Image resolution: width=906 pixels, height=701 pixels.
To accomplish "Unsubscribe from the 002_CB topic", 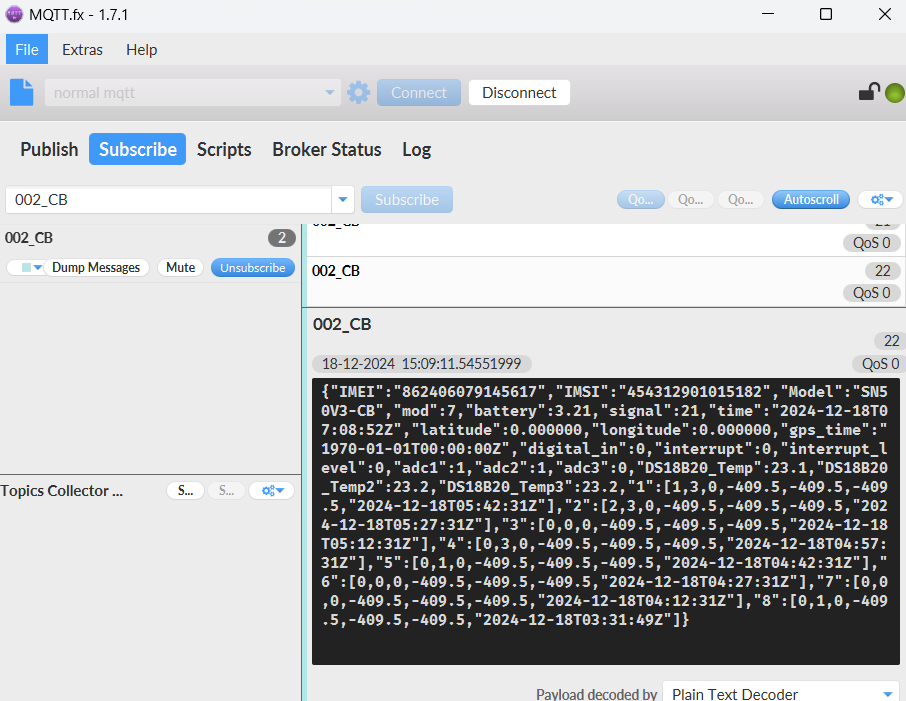I will pyautogui.click(x=253, y=268).
